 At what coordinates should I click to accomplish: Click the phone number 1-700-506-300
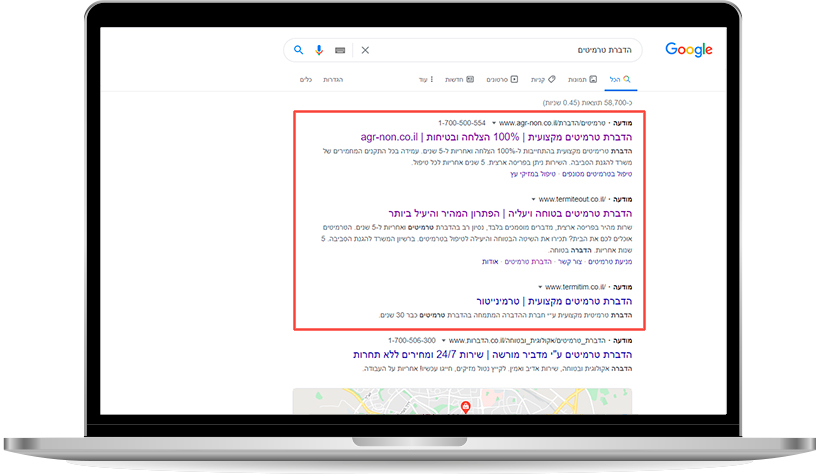point(412,341)
